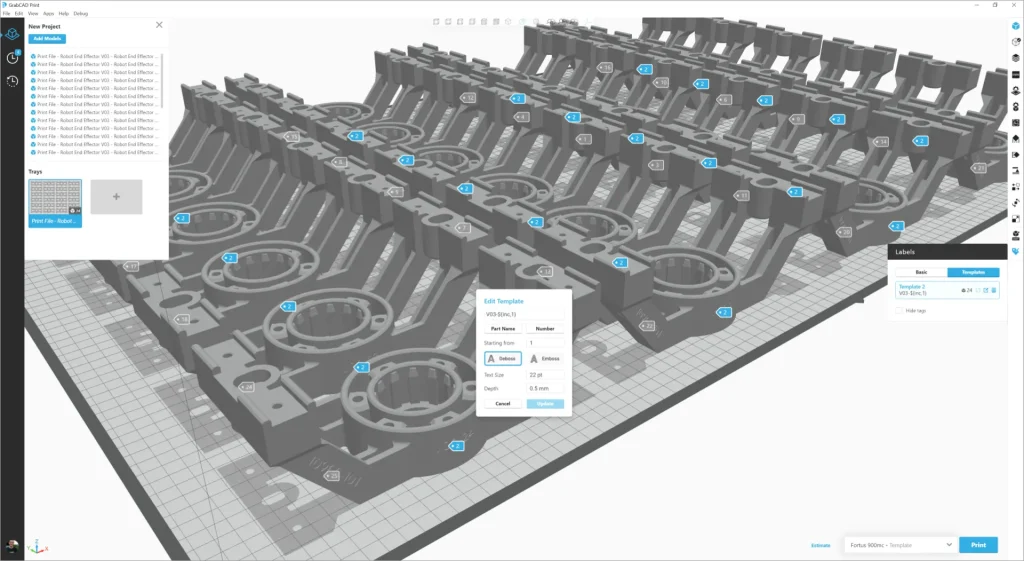Select the gray label tag numbered 12
Image resolution: width=1024 pixels, height=561 pixels.
tap(469, 98)
